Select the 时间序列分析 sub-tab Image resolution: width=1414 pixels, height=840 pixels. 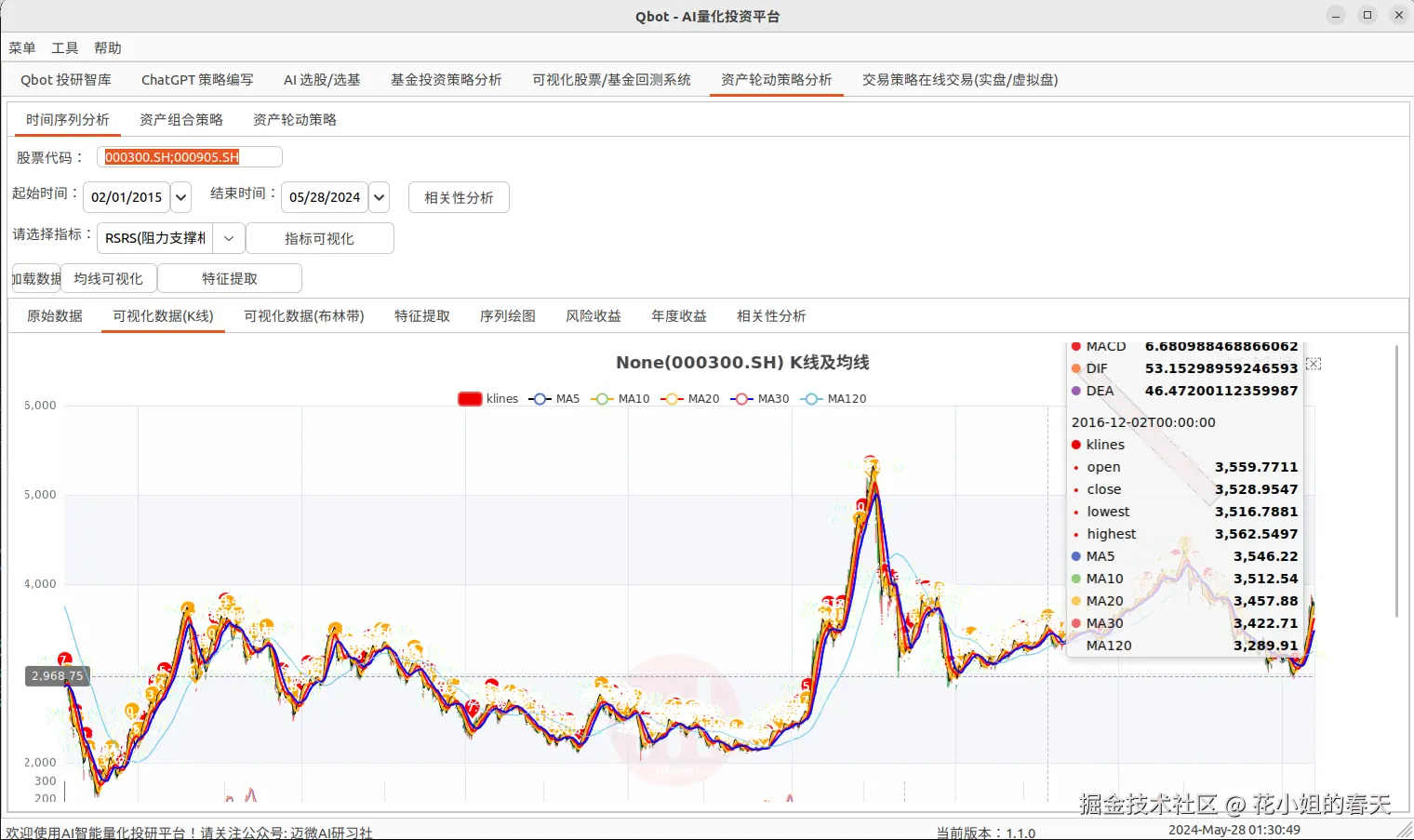click(x=68, y=120)
